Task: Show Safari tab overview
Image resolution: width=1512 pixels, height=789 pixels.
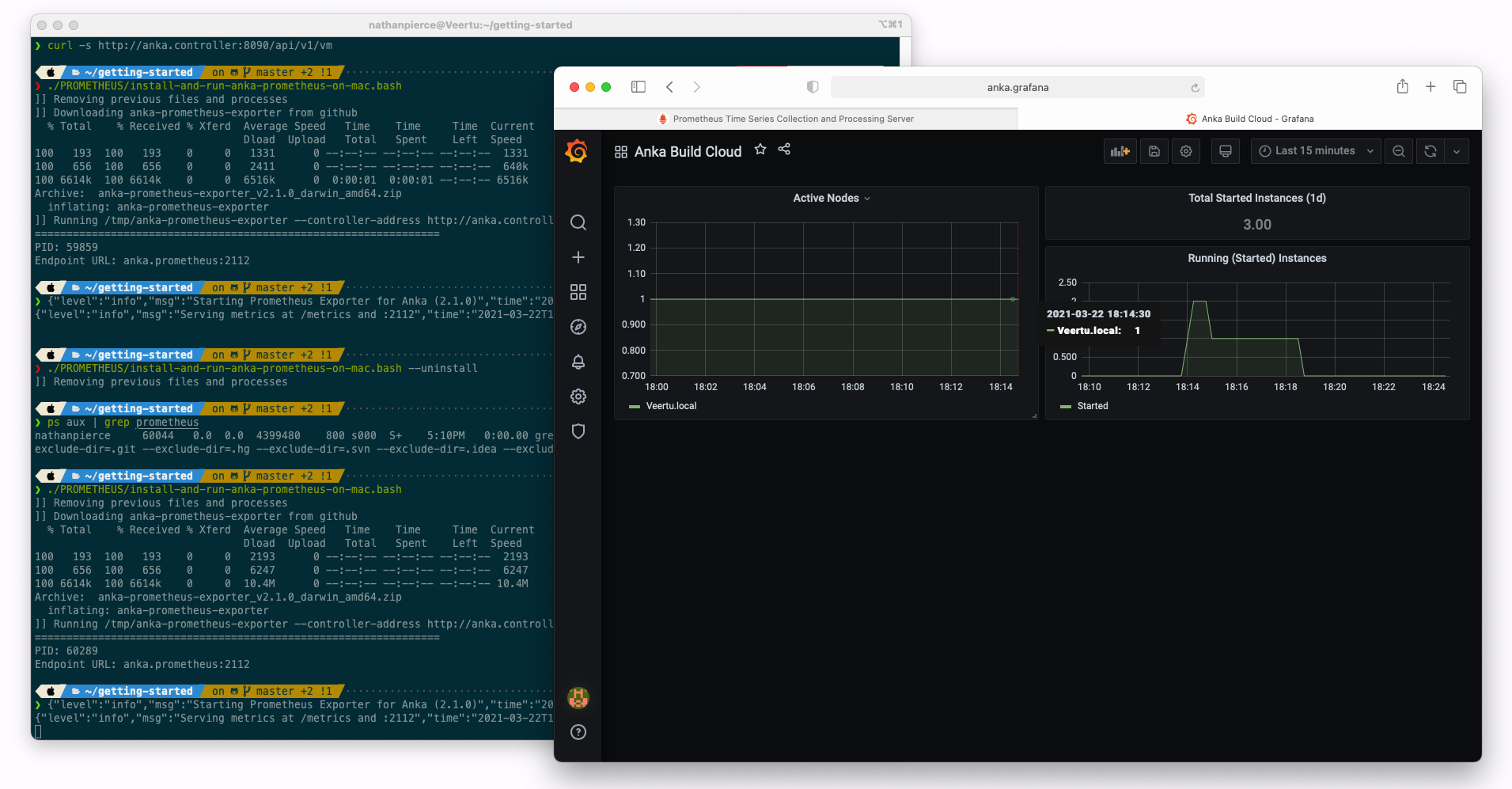Action: point(1460,87)
